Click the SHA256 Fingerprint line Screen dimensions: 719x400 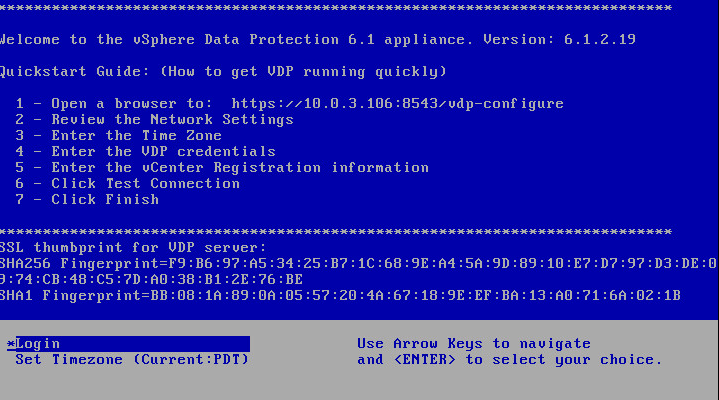[358, 263]
